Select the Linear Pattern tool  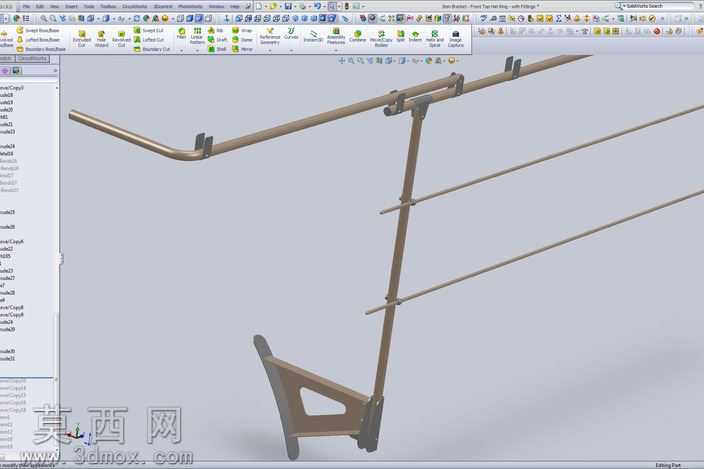tap(197, 35)
